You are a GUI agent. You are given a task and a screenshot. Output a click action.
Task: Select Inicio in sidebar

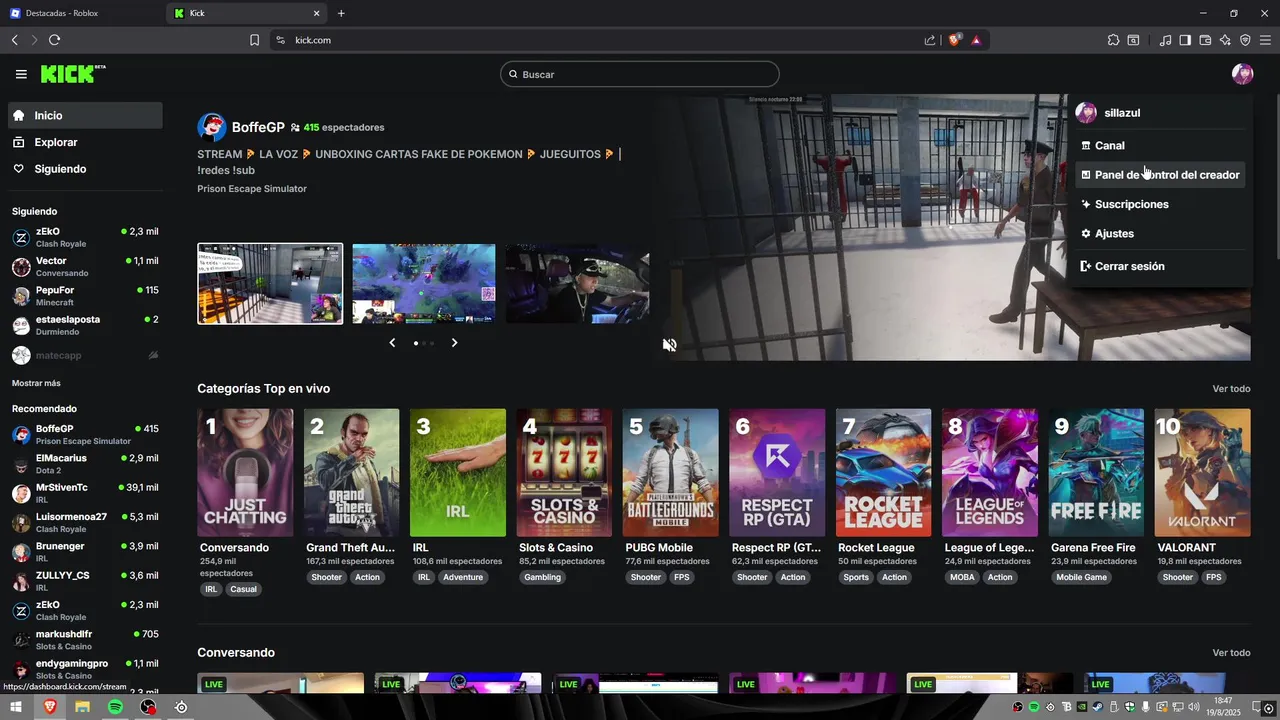85,115
